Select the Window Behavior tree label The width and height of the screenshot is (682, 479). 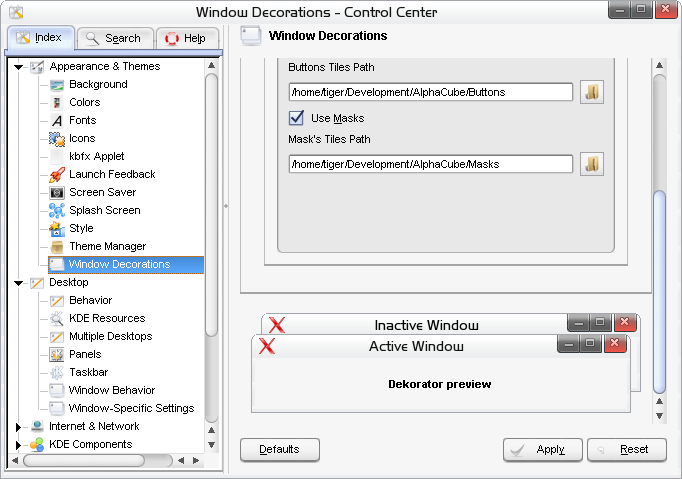point(112,390)
